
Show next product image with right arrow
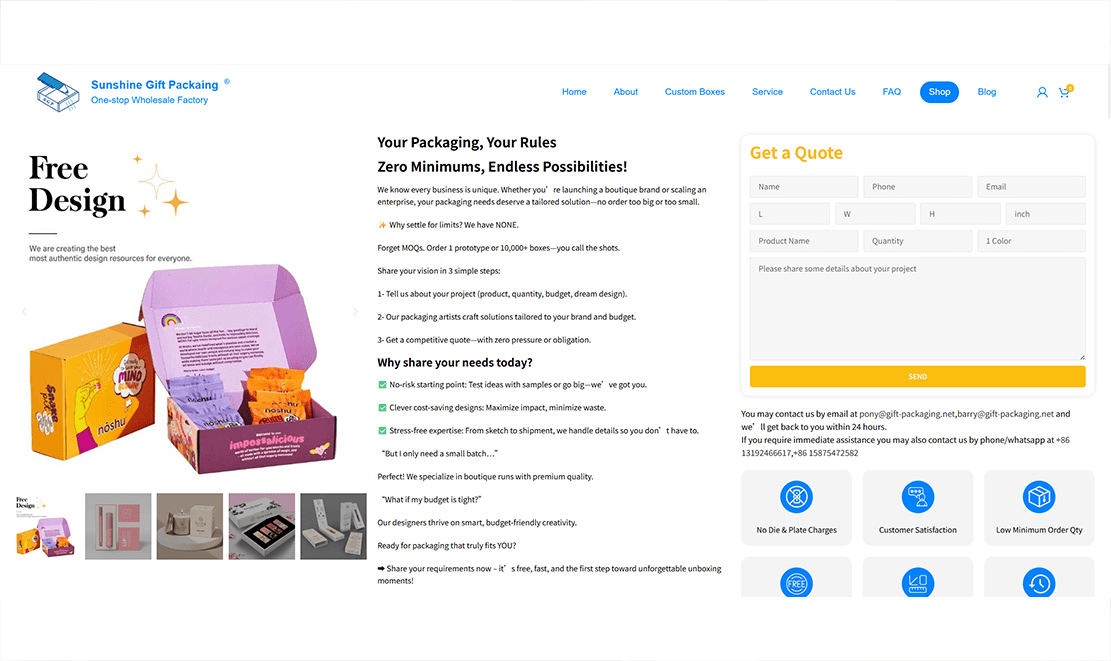pyautogui.click(x=355, y=311)
